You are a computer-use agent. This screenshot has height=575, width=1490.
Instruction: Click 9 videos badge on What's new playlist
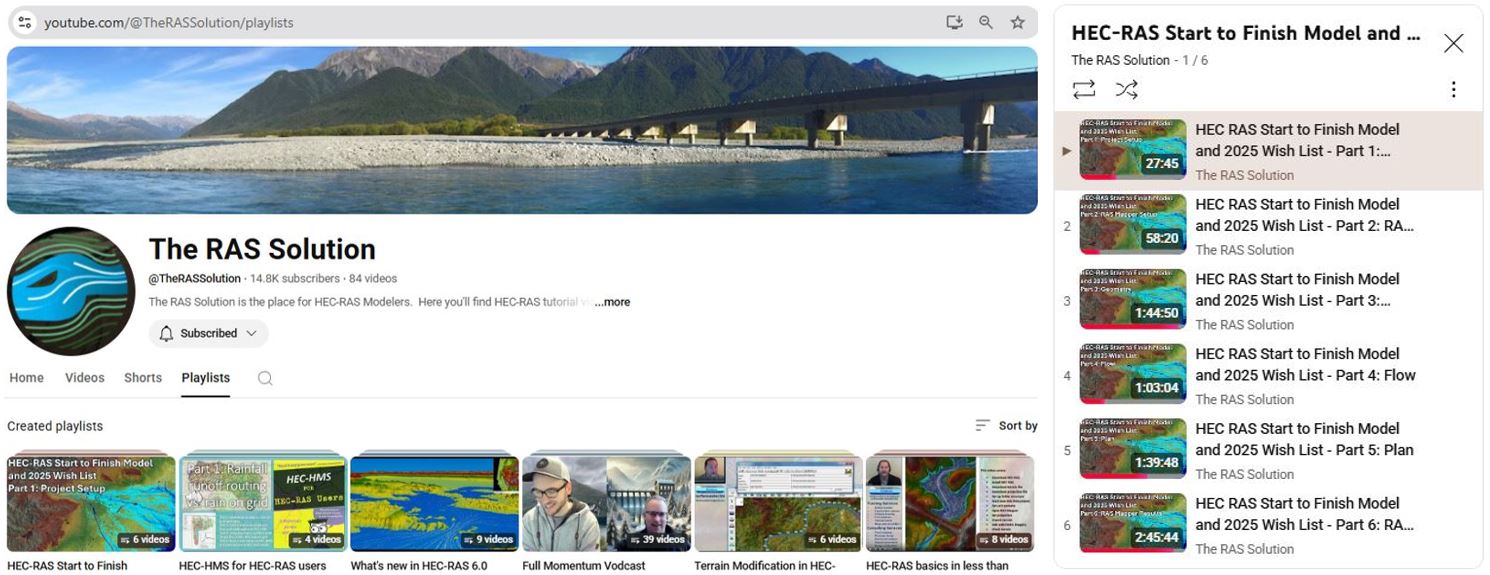(x=488, y=539)
